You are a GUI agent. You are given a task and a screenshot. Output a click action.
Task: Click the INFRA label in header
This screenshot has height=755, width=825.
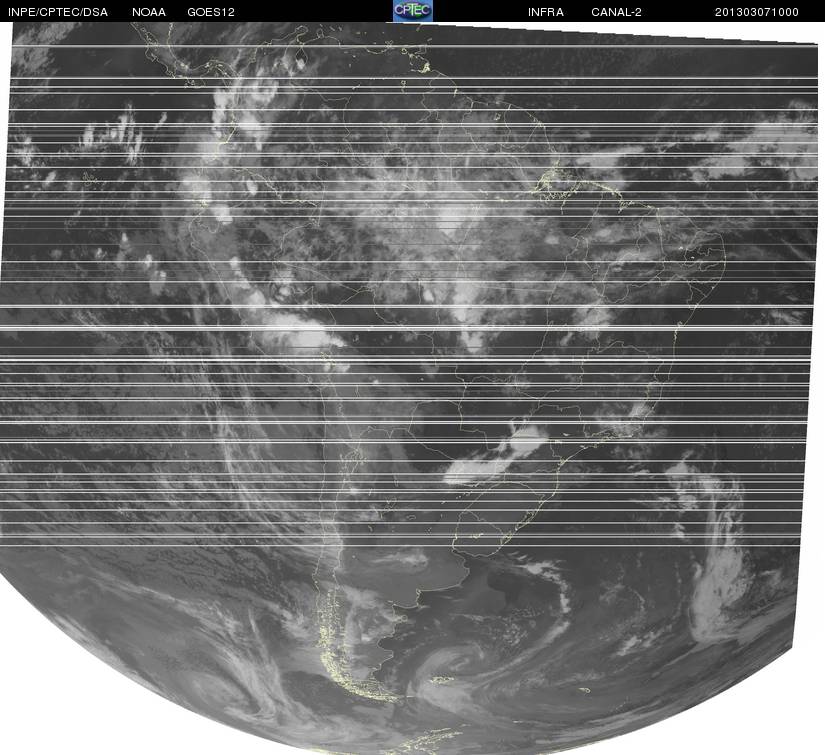(x=546, y=12)
